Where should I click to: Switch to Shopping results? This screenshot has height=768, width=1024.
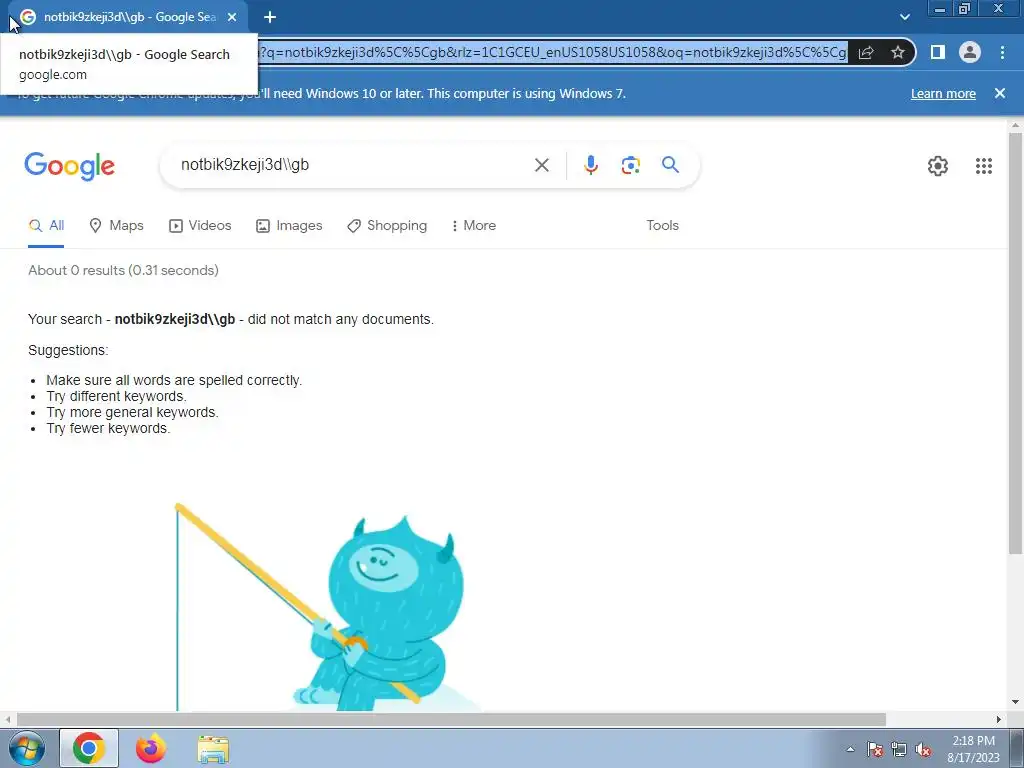coord(387,225)
